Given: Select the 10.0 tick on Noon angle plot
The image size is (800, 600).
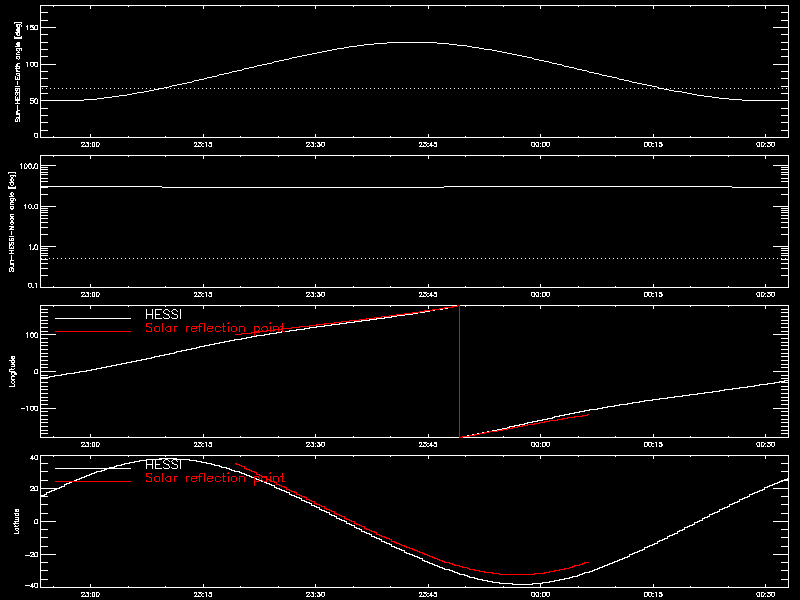Looking at the screenshot, I should click(30, 207).
